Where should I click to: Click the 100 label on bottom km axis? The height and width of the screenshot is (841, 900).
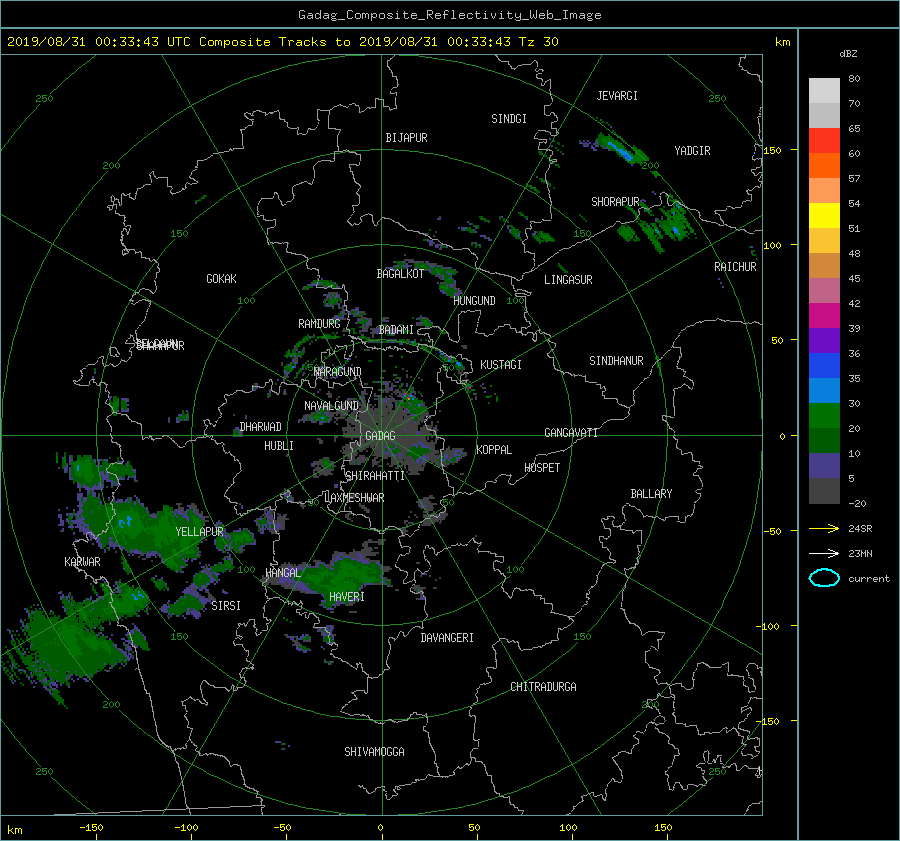tap(568, 828)
